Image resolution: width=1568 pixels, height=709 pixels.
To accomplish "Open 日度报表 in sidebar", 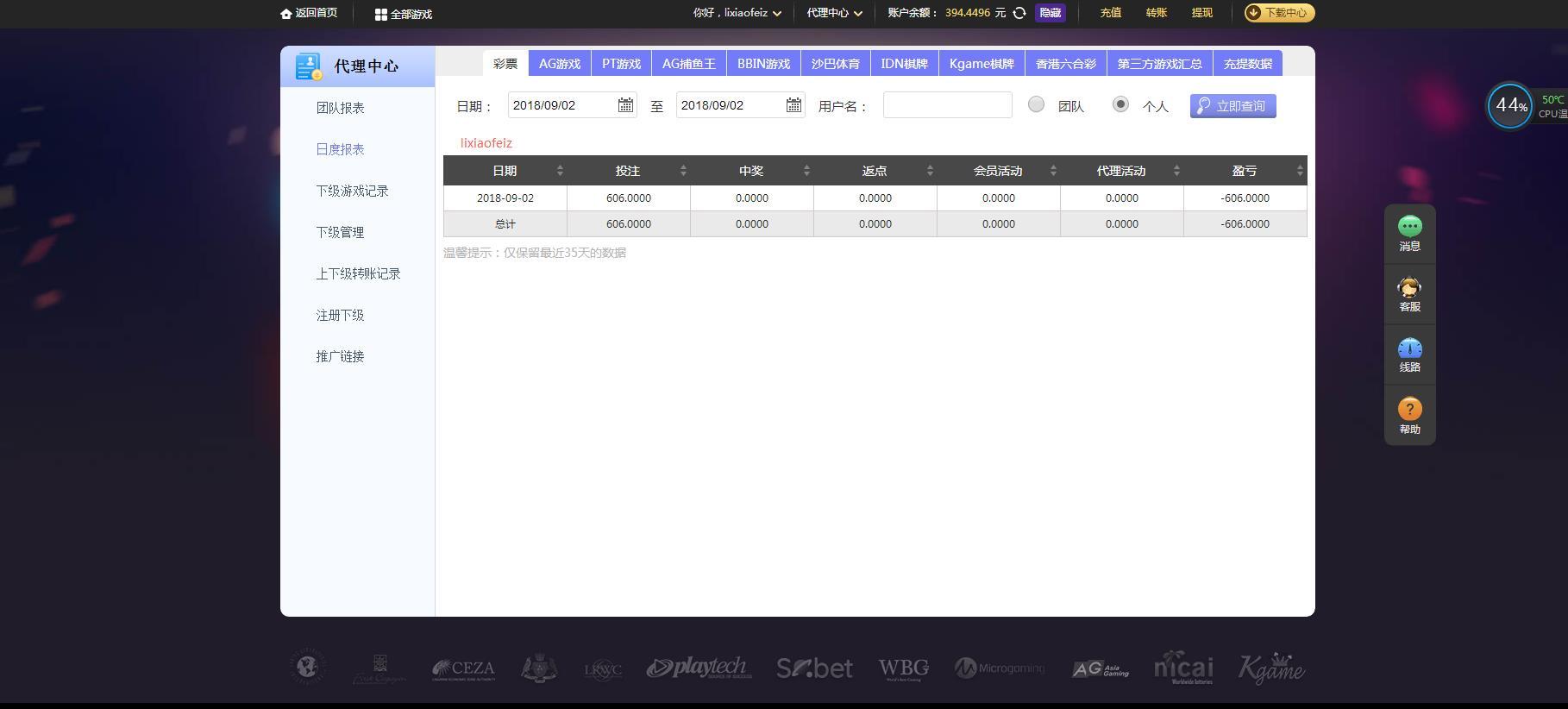I will (x=340, y=149).
